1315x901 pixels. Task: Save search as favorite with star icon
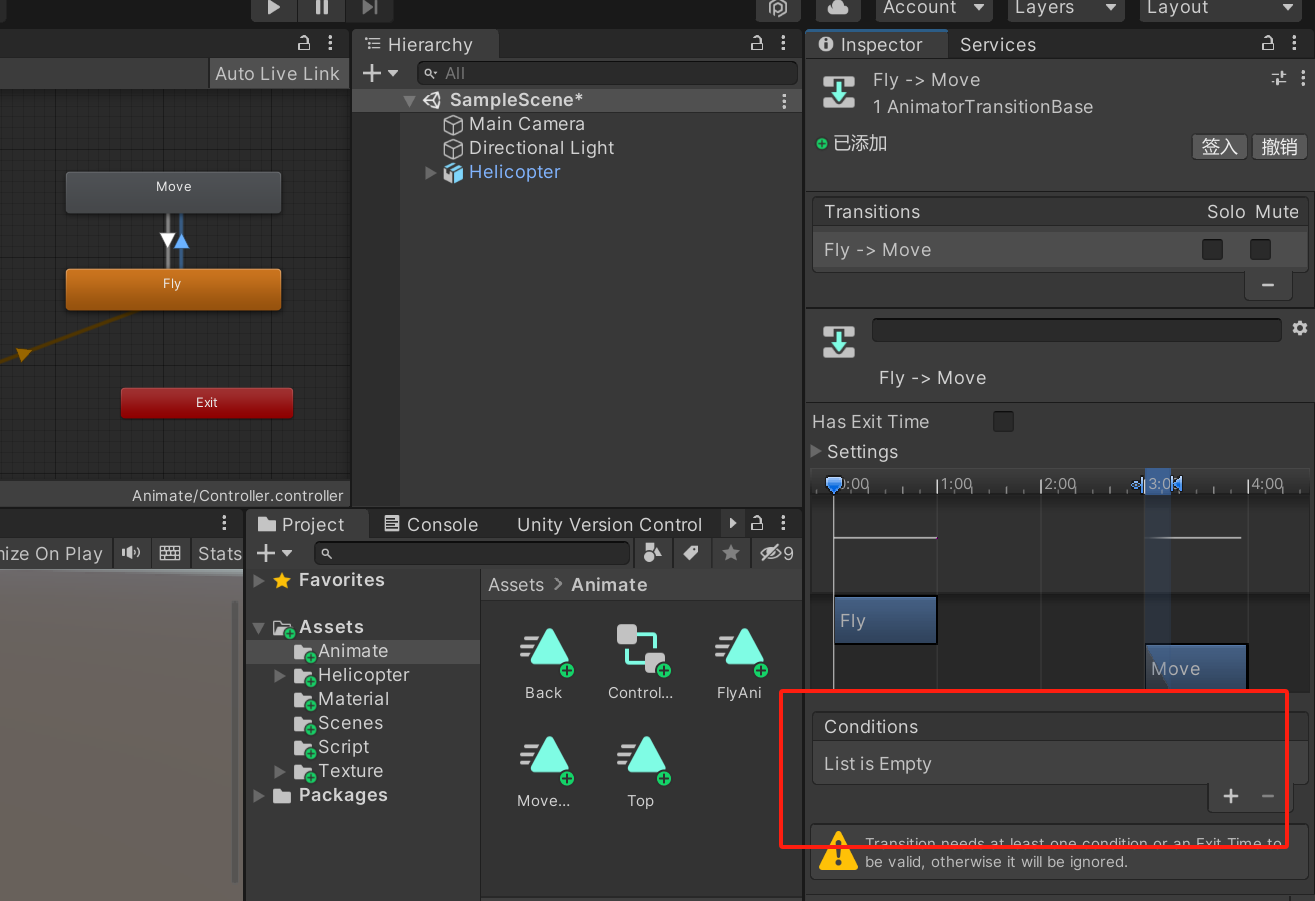click(x=730, y=553)
